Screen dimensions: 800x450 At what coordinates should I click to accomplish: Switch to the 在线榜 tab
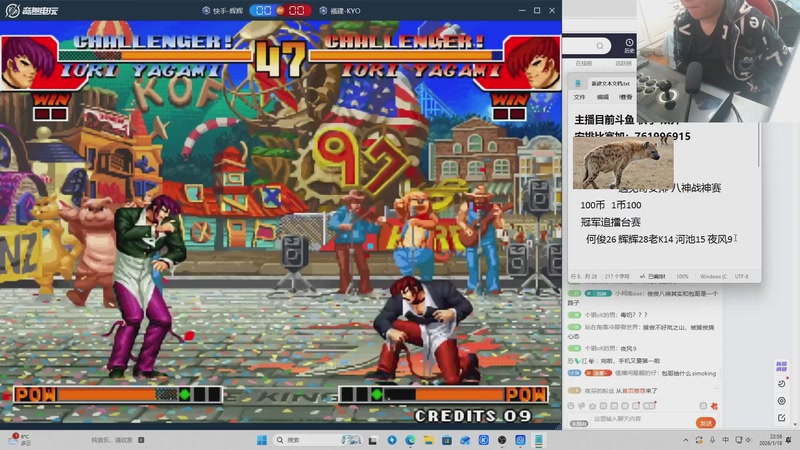pyautogui.click(x=584, y=64)
